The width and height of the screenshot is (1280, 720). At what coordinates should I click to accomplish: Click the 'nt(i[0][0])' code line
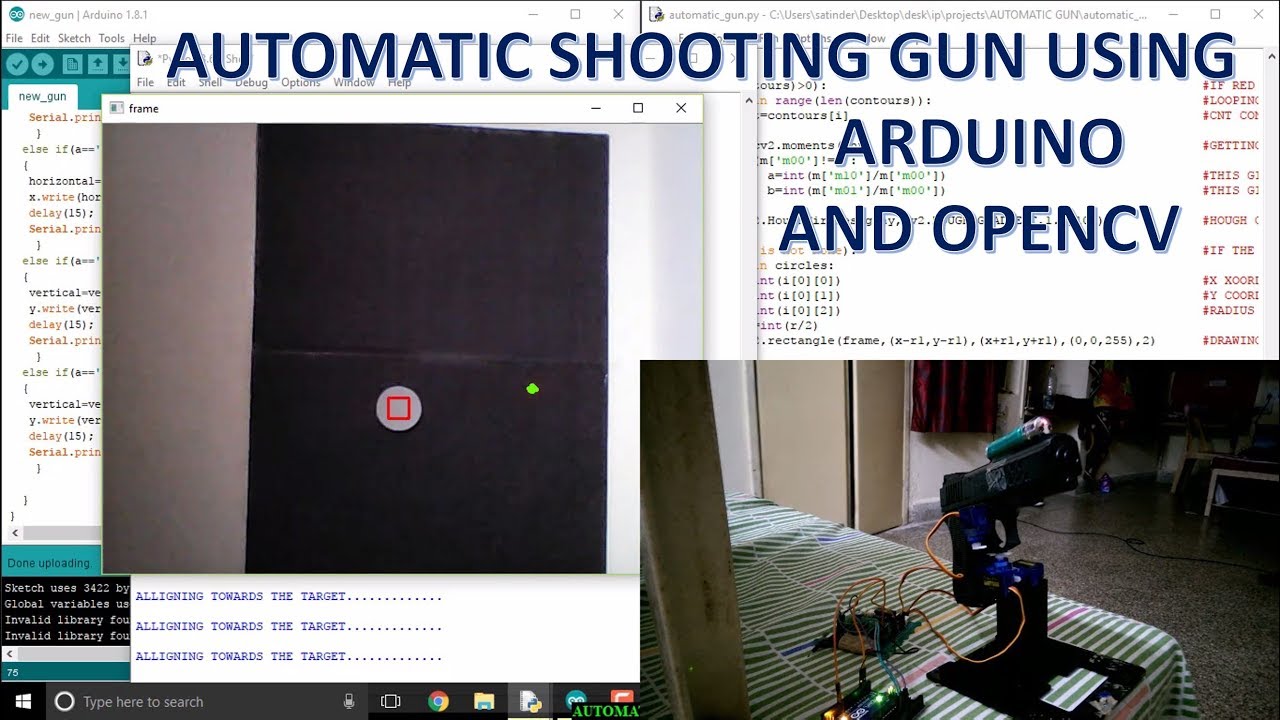point(799,280)
